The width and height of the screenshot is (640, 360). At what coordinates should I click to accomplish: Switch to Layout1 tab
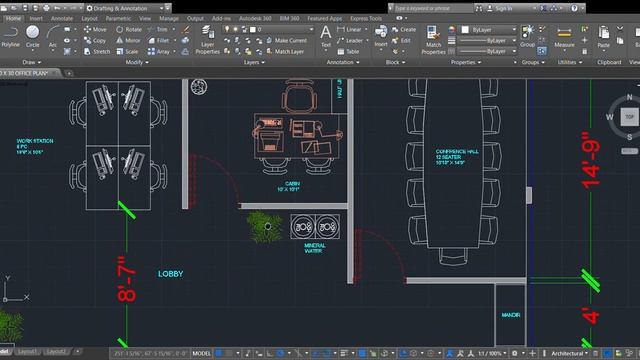point(27,351)
